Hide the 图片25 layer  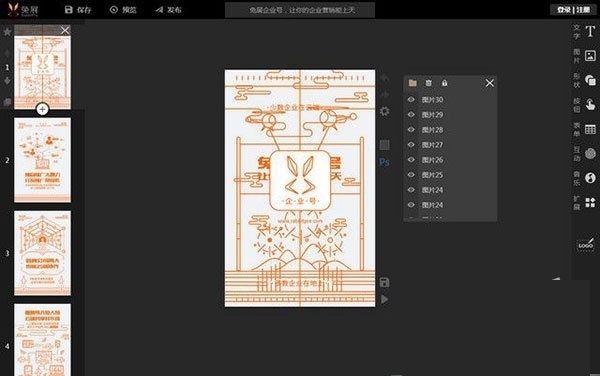tap(411, 175)
